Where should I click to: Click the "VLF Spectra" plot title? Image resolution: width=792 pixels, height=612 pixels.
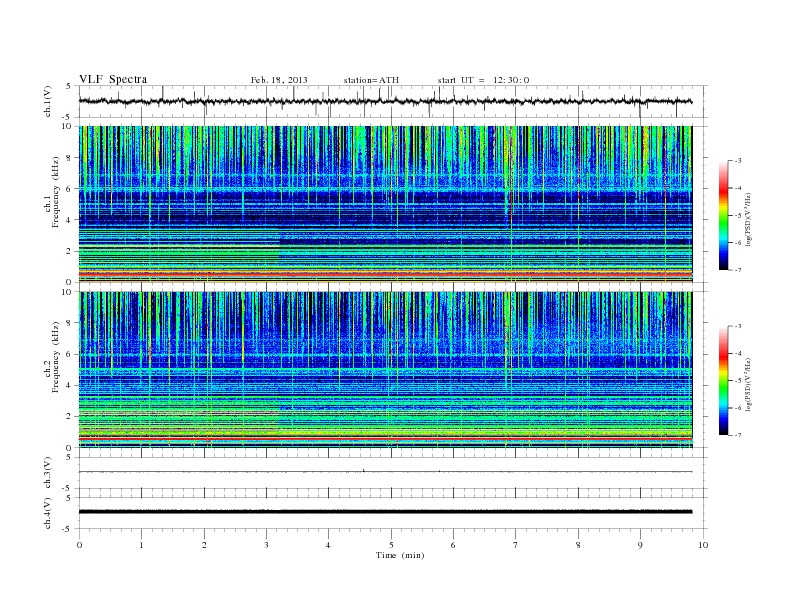113,79
